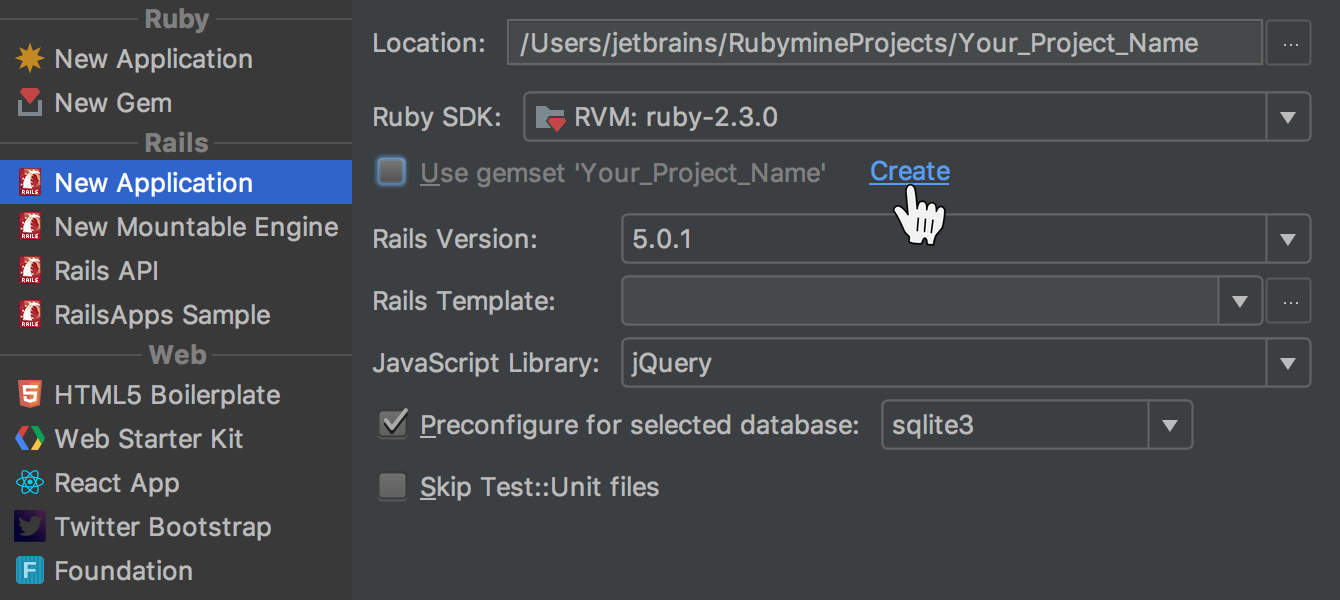The image size is (1340, 600).
Task: Select Rails New Application in list
Action: click(x=176, y=183)
